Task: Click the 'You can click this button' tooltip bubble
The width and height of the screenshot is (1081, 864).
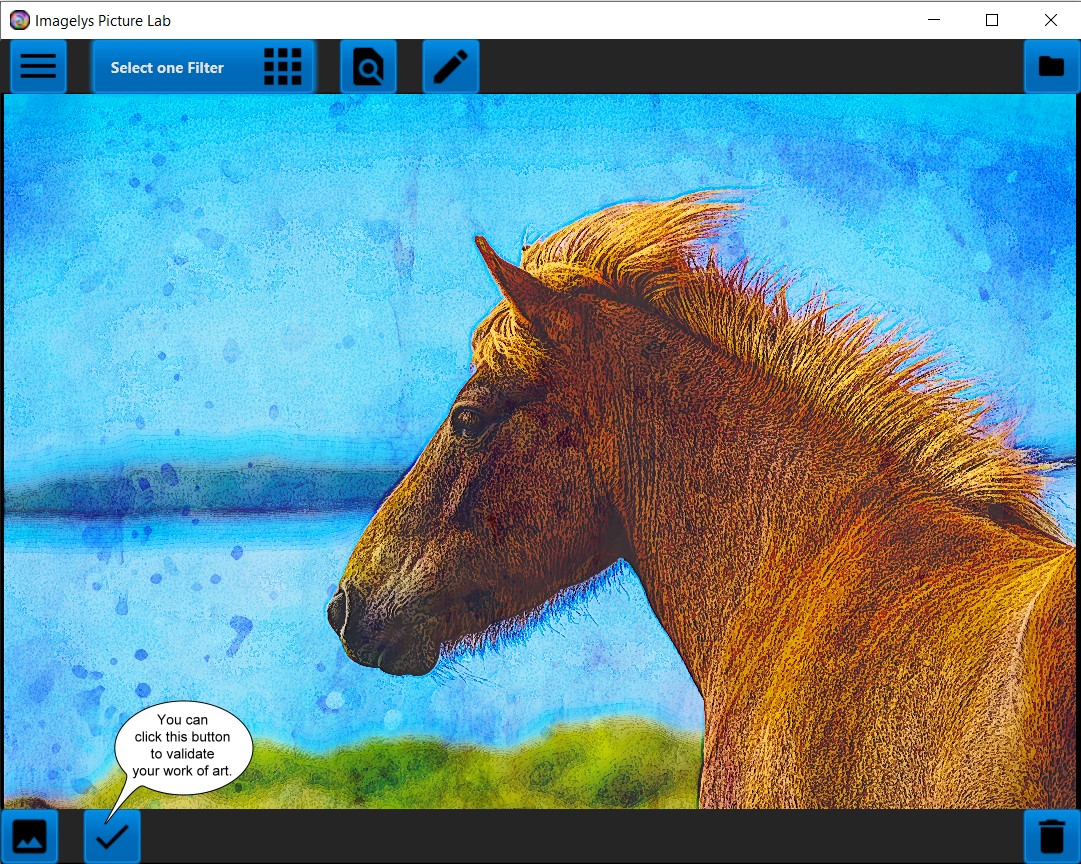Action: 182,746
